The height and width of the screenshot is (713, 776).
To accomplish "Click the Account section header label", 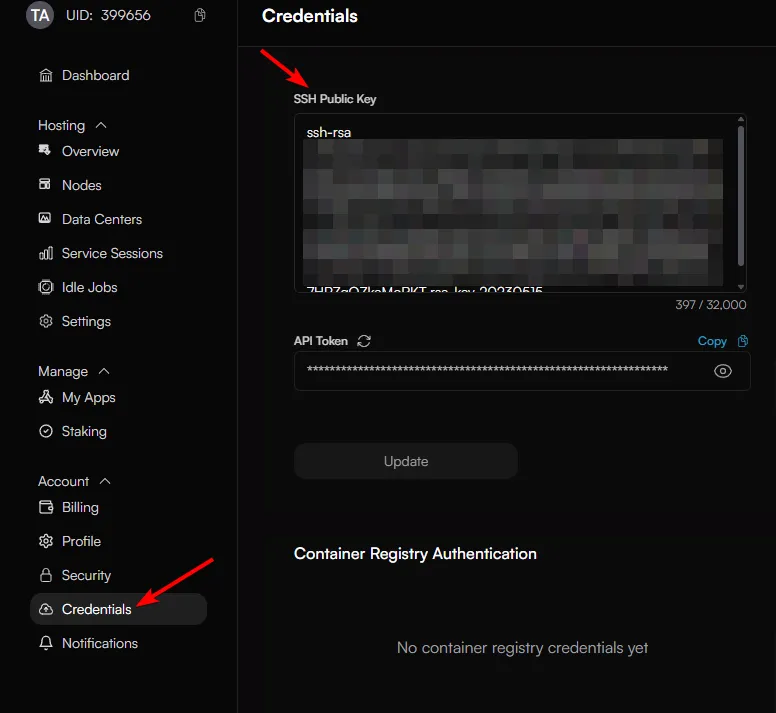I will tap(63, 481).
